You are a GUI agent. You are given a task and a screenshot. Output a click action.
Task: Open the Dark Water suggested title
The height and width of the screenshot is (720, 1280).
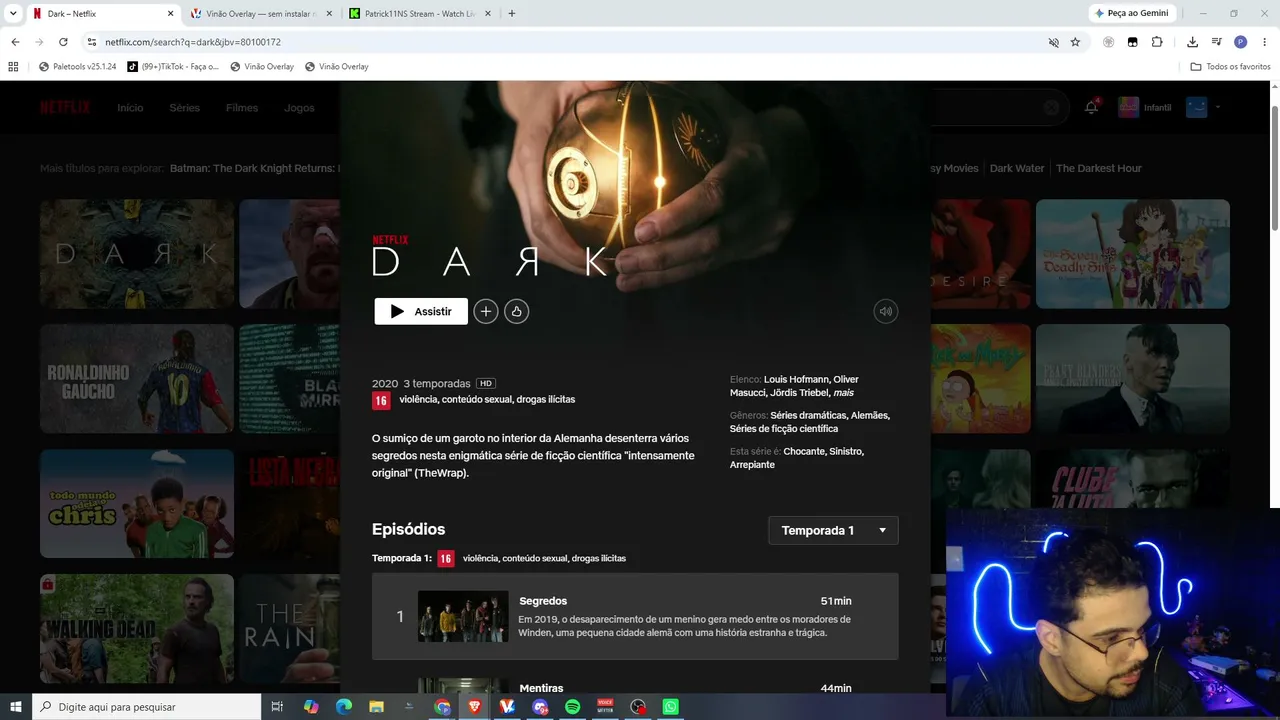(1017, 168)
